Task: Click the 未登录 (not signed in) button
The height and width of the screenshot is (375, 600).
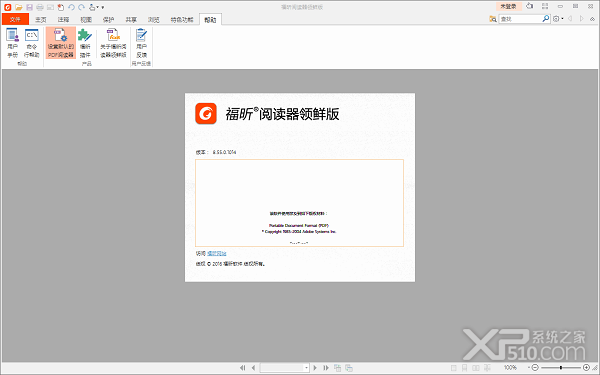Action: point(509,7)
